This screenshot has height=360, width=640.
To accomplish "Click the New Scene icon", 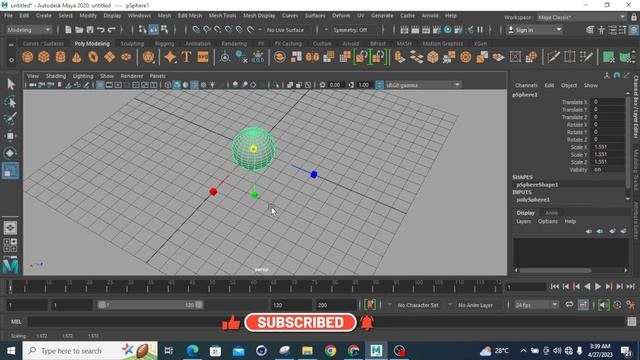I will (x=68, y=30).
